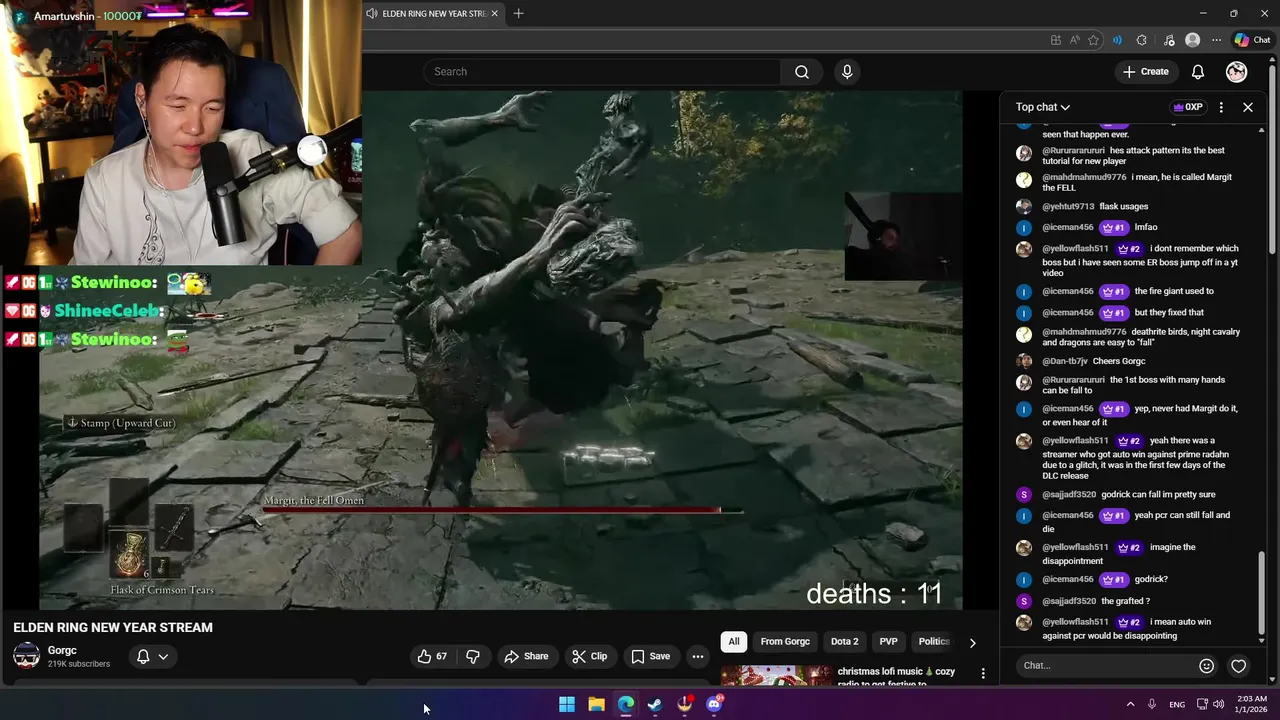Open Edge extensions puzzle icon

[x=1142, y=40]
